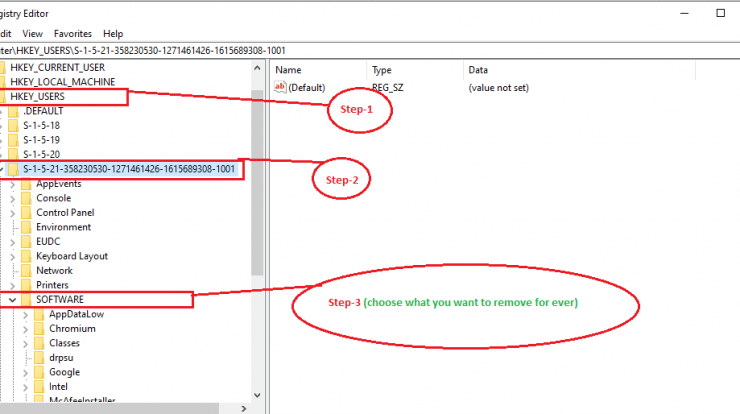
Task: Click the Intel folder icon
Action: coord(39,387)
